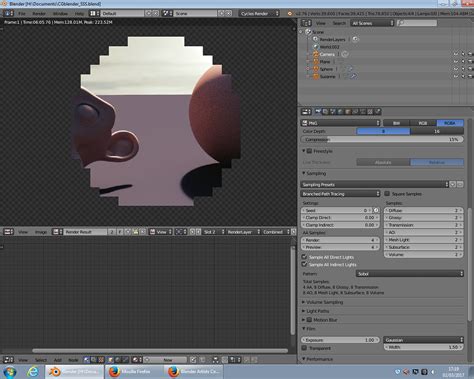Open the PNG file format dropdown

341,123
